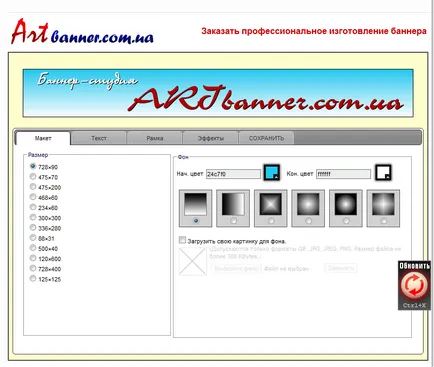Screen dimensions: 434x367
Task: Select banner size 125×125
Action: coord(33,278)
